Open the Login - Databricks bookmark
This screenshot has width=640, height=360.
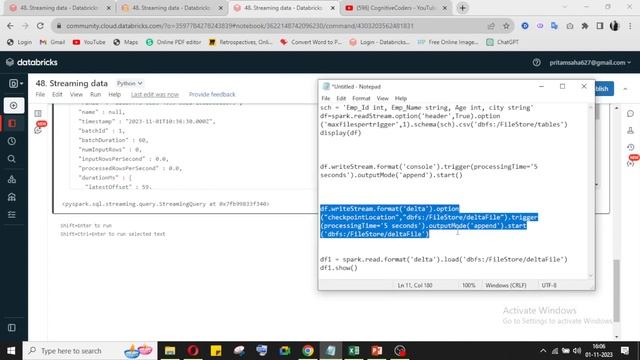point(380,42)
